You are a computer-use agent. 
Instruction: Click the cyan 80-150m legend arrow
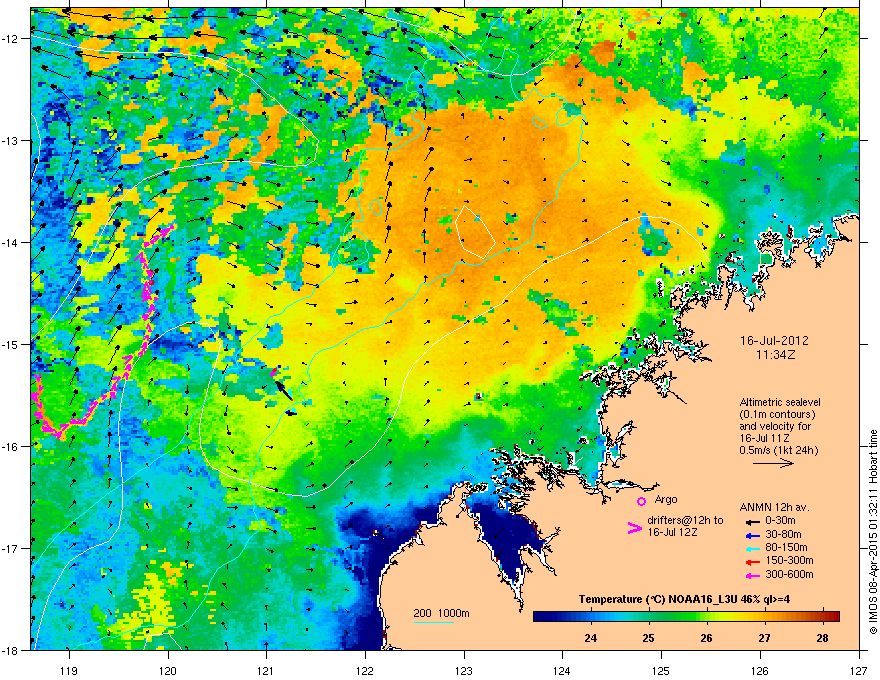[753, 549]
